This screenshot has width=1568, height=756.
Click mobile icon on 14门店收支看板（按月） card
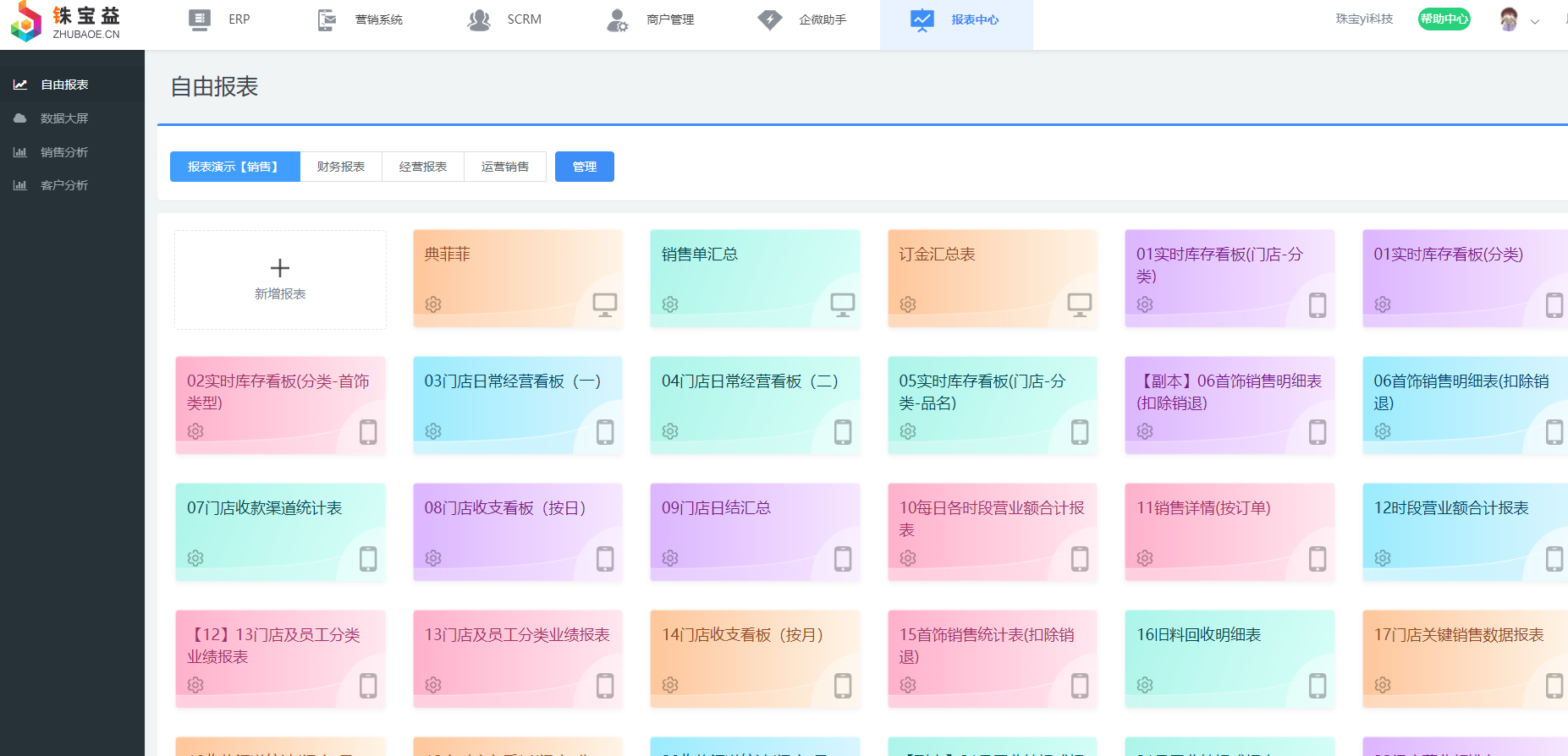843,685
